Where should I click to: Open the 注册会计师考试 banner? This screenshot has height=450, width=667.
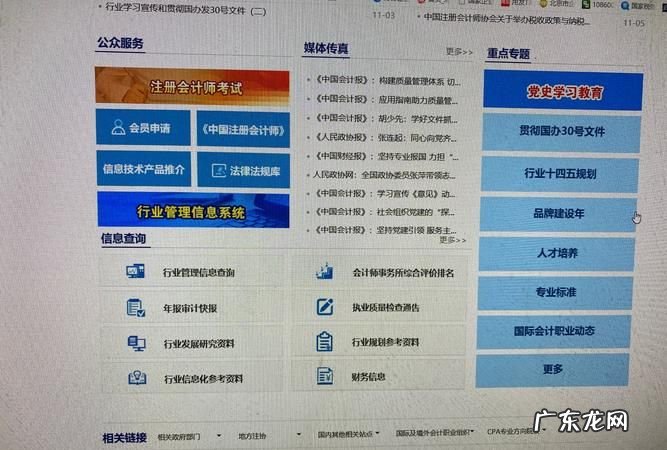tap(192, 85)
